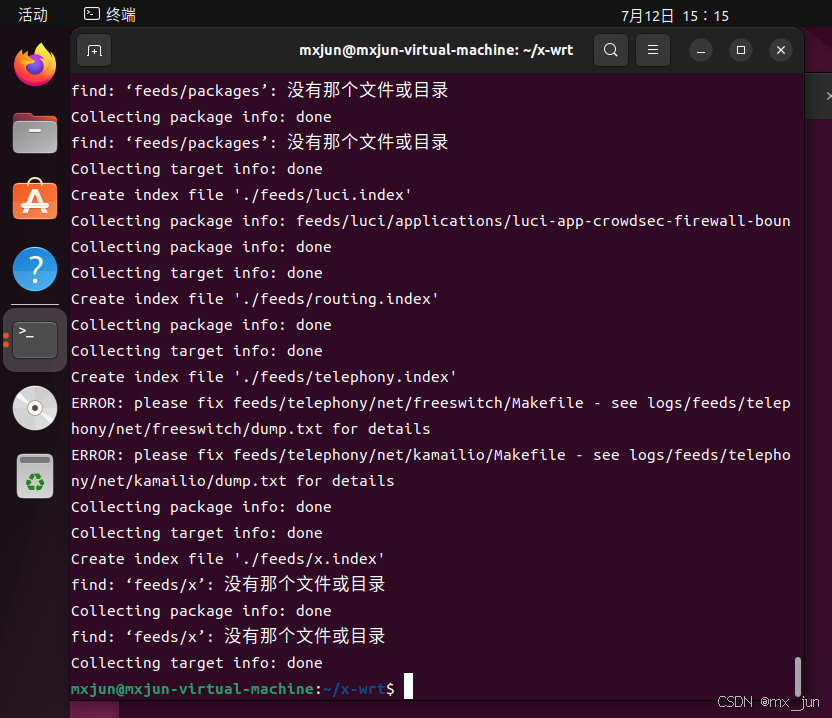Click the luci-app-crowdsec-firewall-boun line
Viewport: 832px width, 718px height.
431,221
